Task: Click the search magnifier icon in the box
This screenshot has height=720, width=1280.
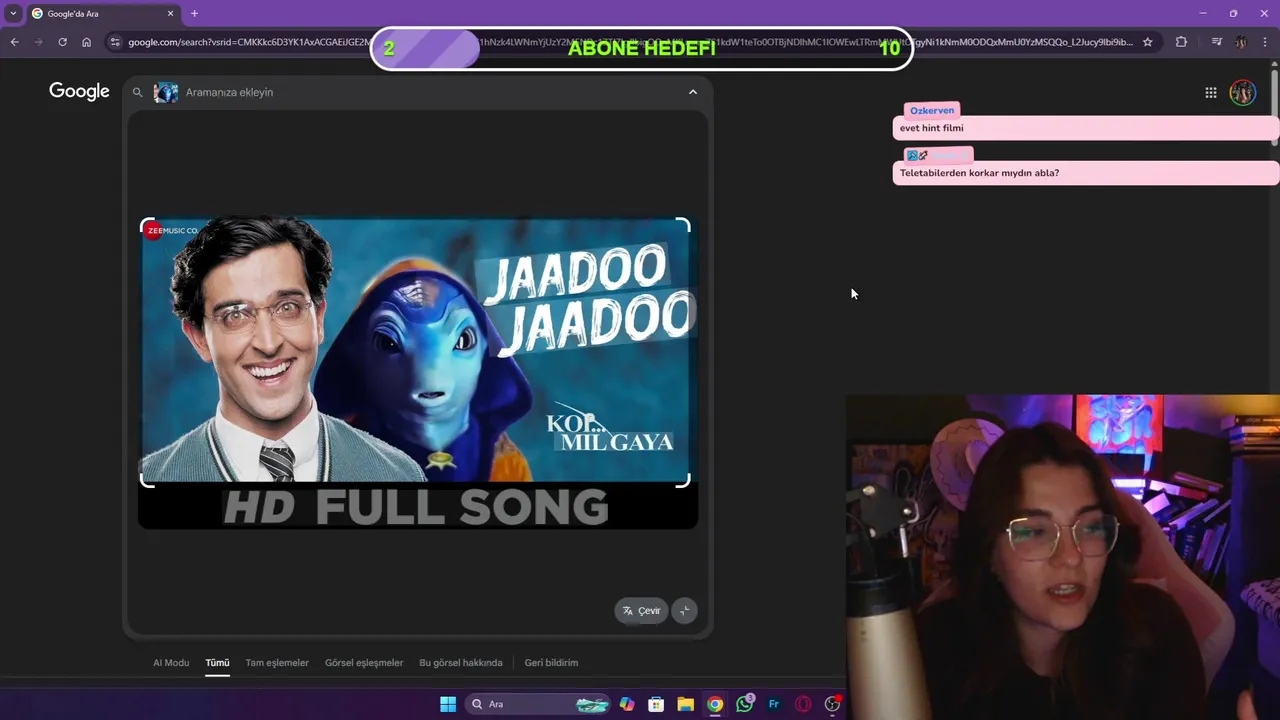Action: (138, 92)
